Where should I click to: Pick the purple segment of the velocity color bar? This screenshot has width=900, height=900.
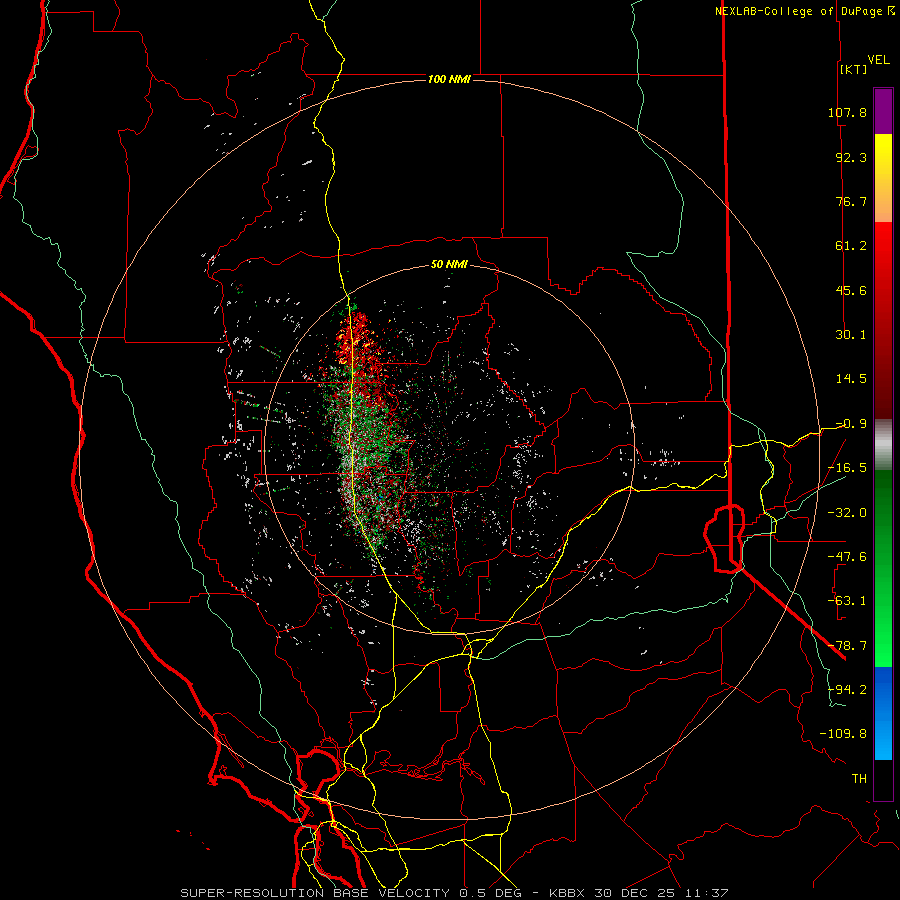883,111
